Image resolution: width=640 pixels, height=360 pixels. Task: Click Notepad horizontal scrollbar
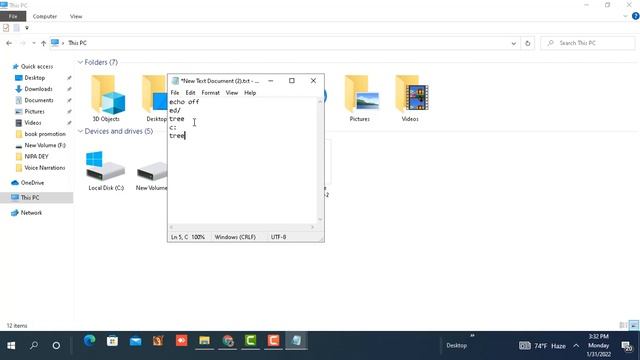pos(242,227)
